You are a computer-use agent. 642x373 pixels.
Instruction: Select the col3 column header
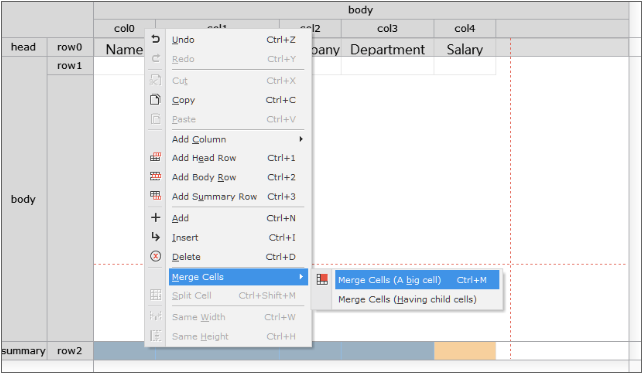[x=387, y=28]
